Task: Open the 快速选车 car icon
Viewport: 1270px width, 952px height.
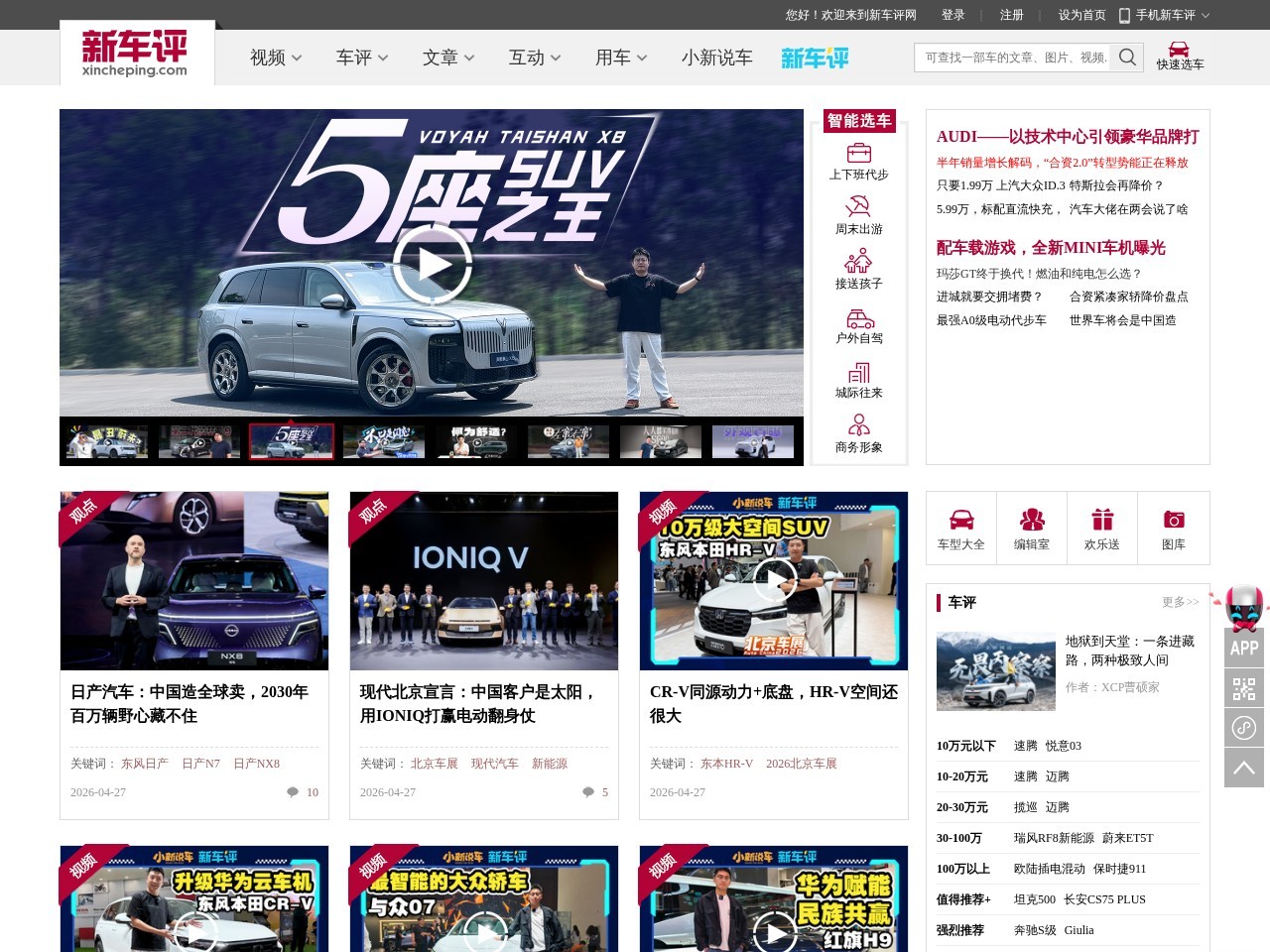Action: (x=1179, y=49)
